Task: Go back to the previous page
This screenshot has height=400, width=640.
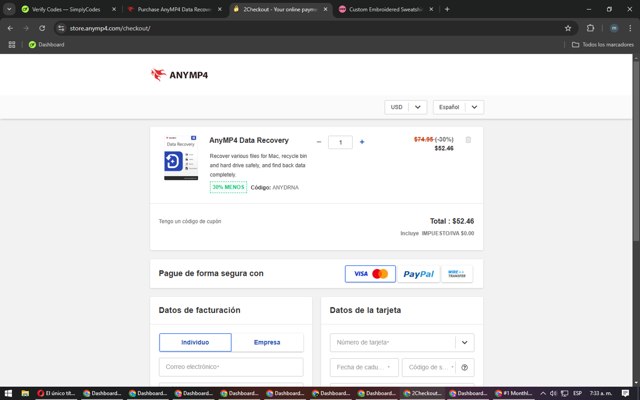Action: pos(10,28)
